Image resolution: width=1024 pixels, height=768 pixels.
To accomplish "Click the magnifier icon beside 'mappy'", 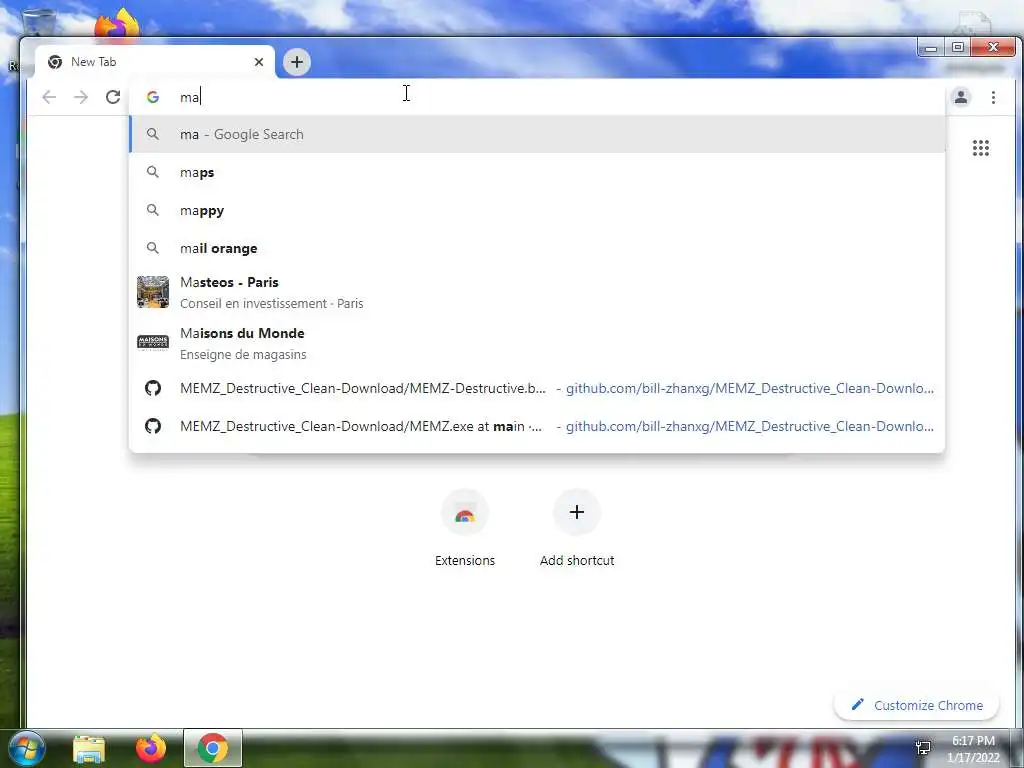I will click(x=153, y=210).
